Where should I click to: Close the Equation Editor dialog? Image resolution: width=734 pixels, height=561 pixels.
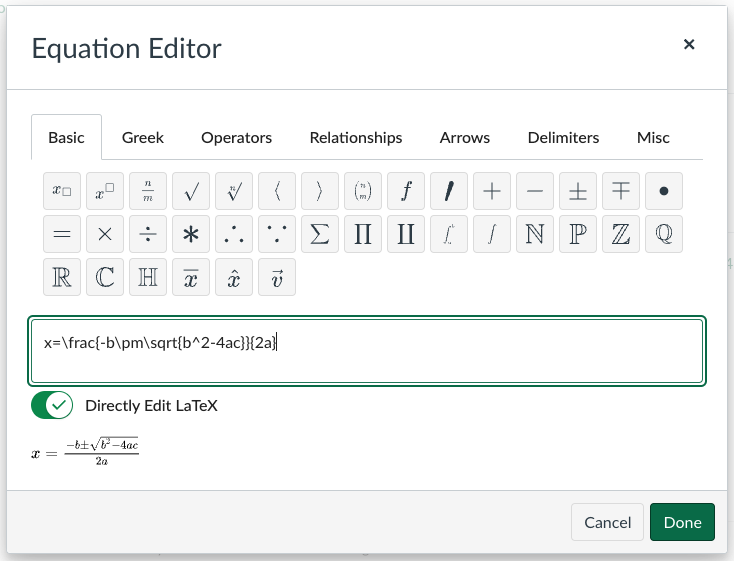tap(689, 44)
